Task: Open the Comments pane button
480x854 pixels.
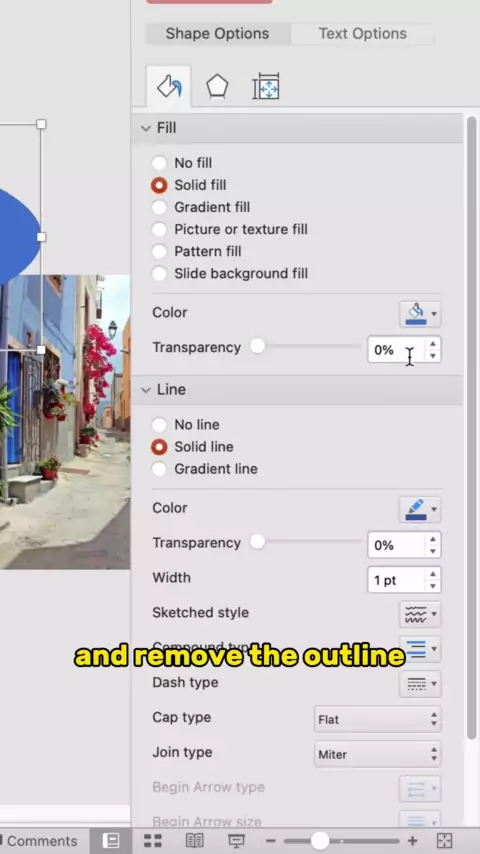Action: [x=39, y=841]
